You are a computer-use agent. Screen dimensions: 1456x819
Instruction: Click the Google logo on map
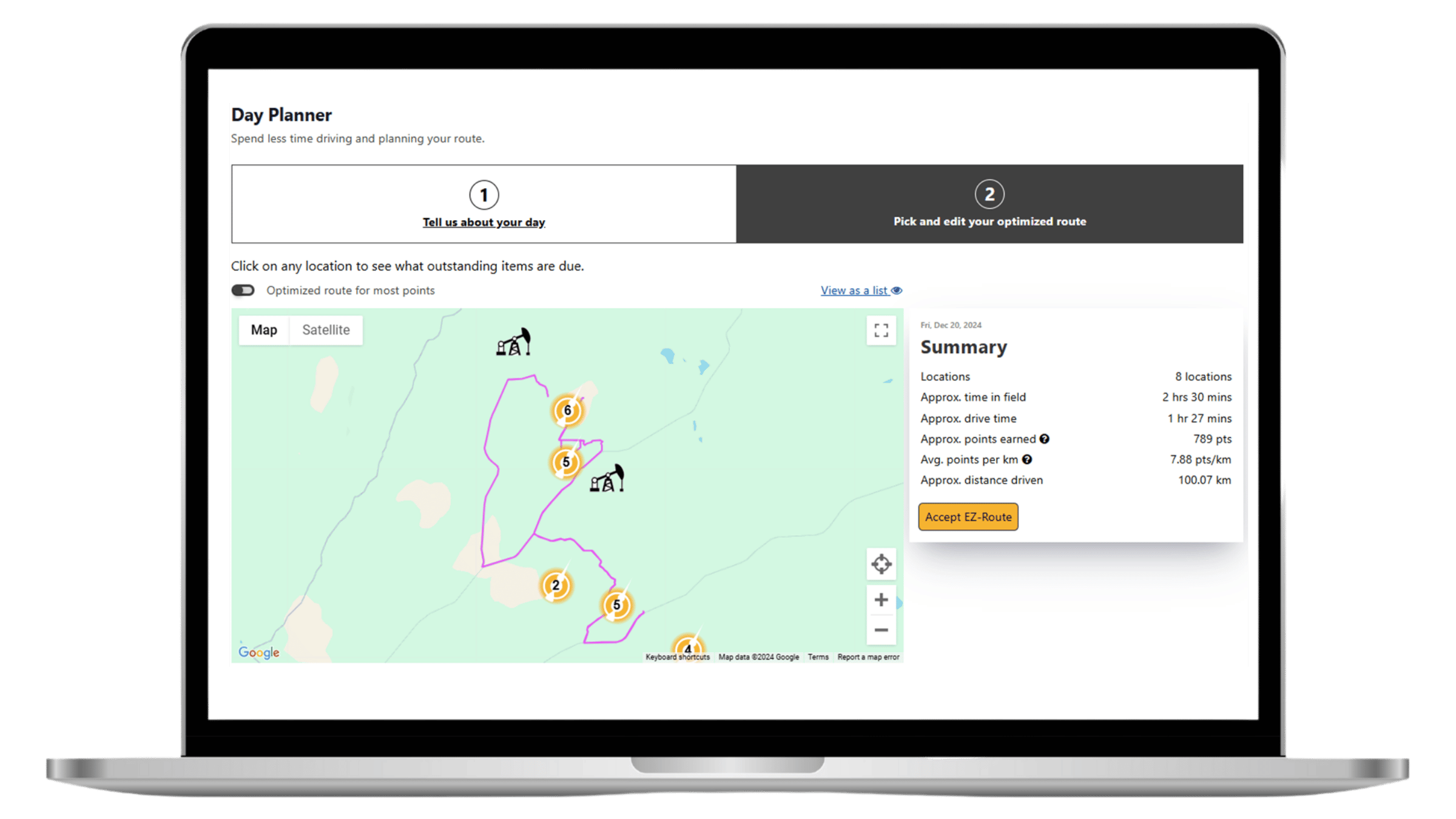pos(258,652)
